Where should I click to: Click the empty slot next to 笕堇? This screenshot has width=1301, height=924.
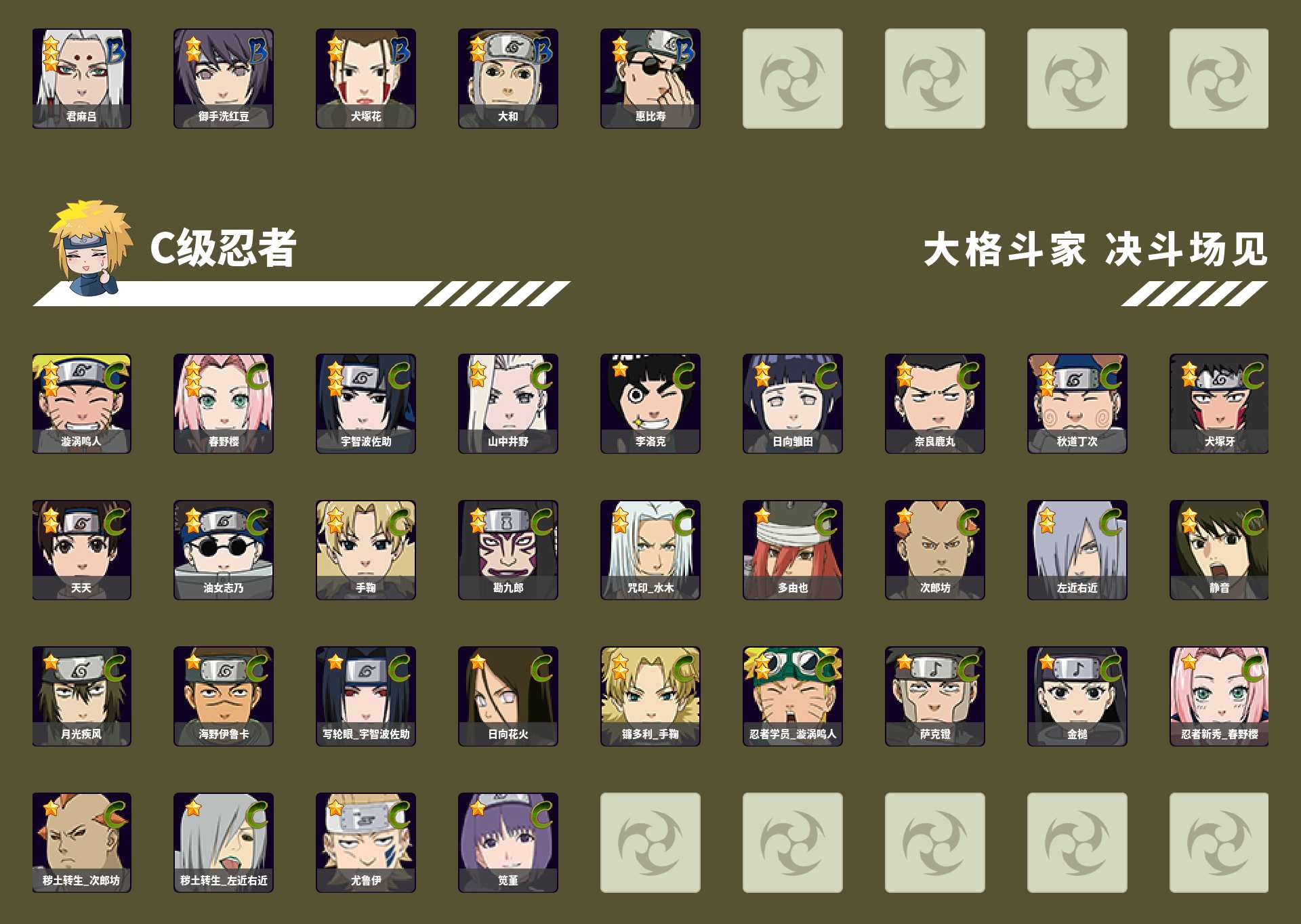(x=650, y=843)
